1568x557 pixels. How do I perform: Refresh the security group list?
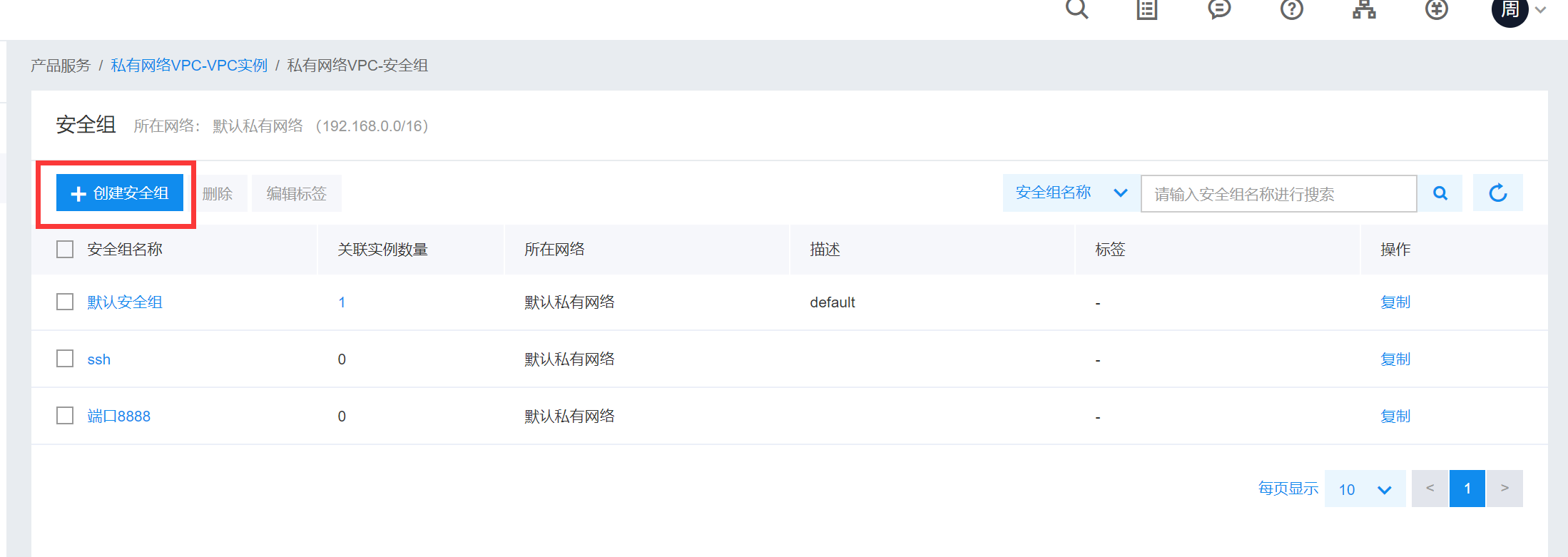click(1497, 193)
